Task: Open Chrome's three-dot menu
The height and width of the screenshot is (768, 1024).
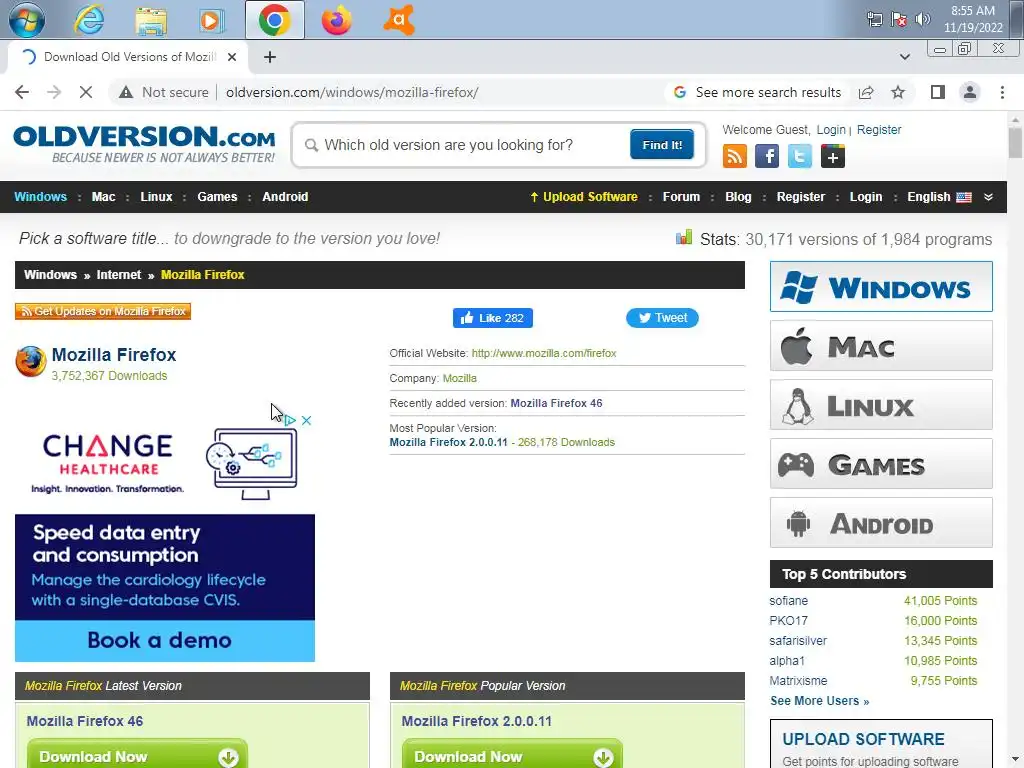Action: click(1002, 92)
